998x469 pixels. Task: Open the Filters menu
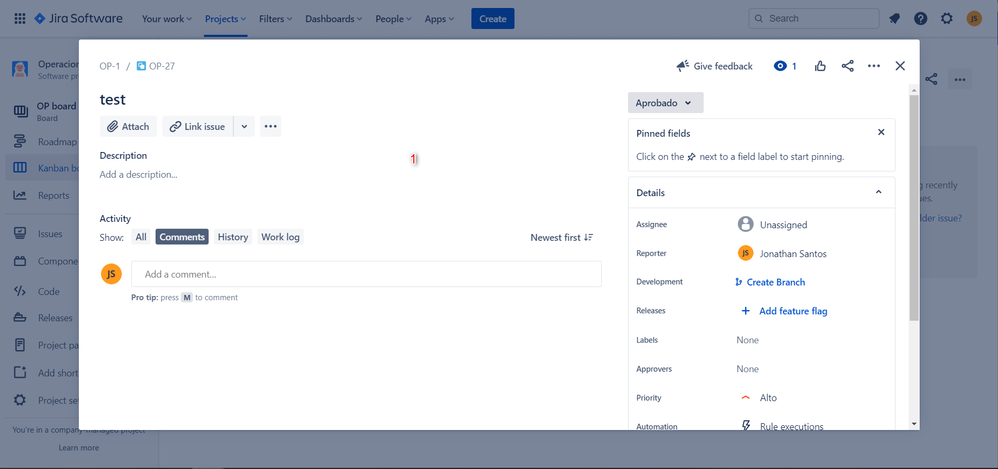pos(276,18)
